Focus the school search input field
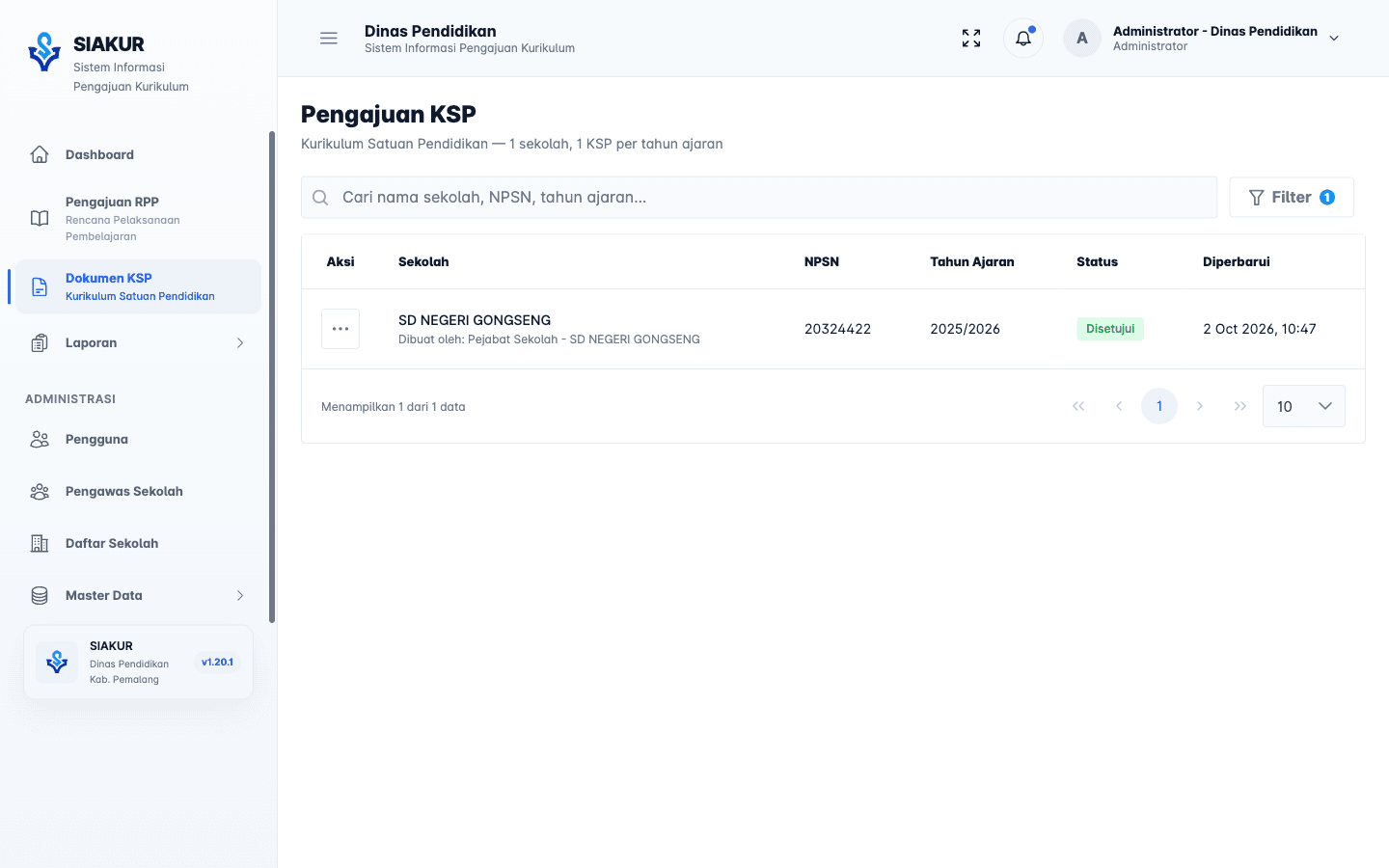Viewport: 1389px width, 868px height. click(x=759, y=197)
